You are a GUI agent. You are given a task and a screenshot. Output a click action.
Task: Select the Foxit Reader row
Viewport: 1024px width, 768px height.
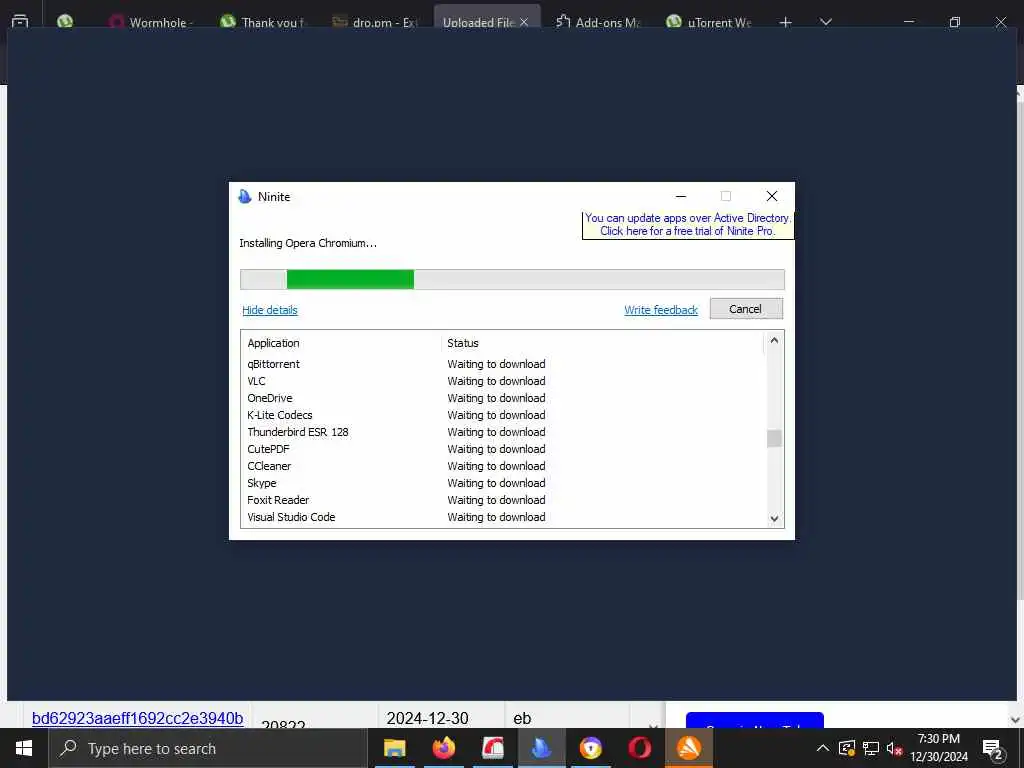coord(503,500)
